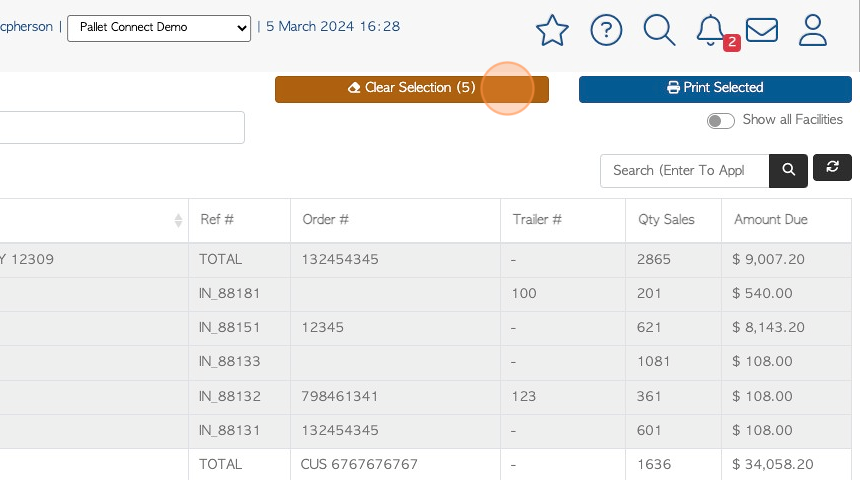The width and height of the screenshot is (860, 480).
Task: Open the Pallet Connect Demo dropdown
Action: point(159,28)
